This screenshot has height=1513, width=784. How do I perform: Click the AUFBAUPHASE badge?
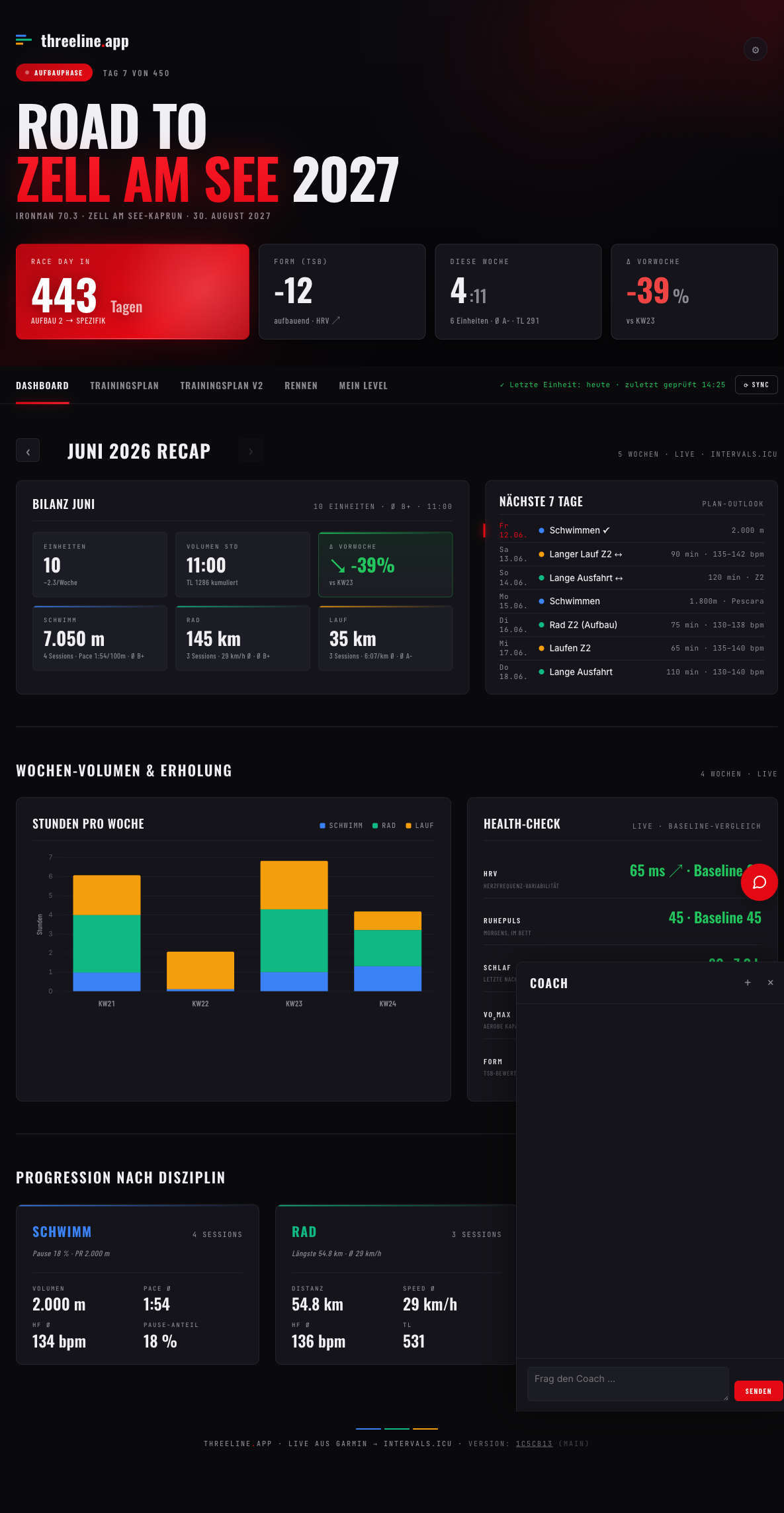[54, 73]
